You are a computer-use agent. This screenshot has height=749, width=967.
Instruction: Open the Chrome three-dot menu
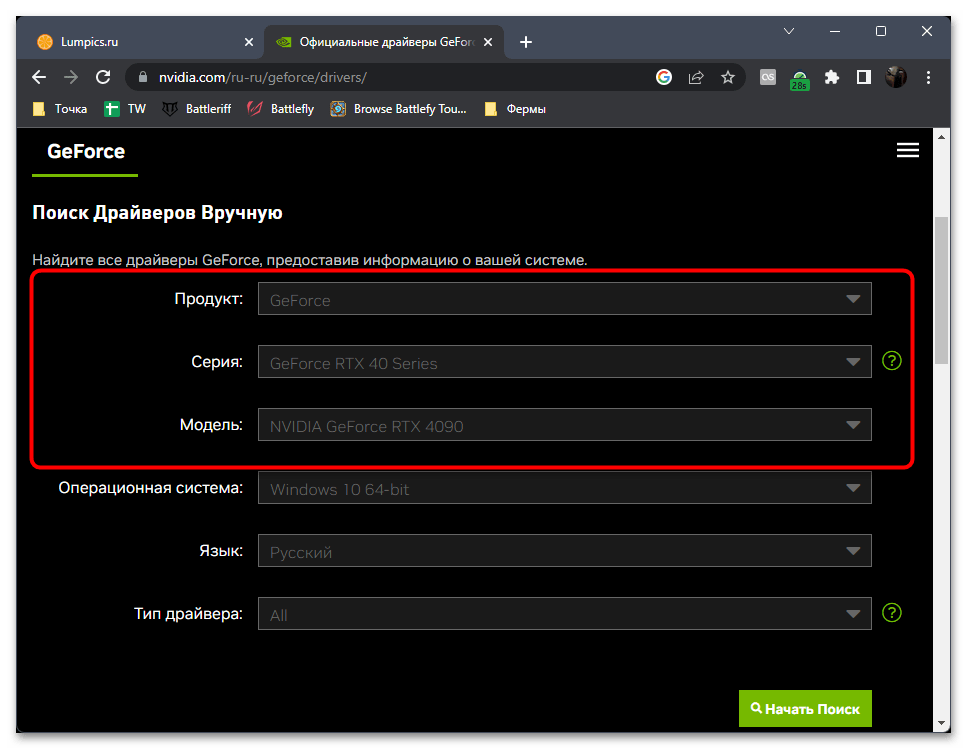coord(927,77)
